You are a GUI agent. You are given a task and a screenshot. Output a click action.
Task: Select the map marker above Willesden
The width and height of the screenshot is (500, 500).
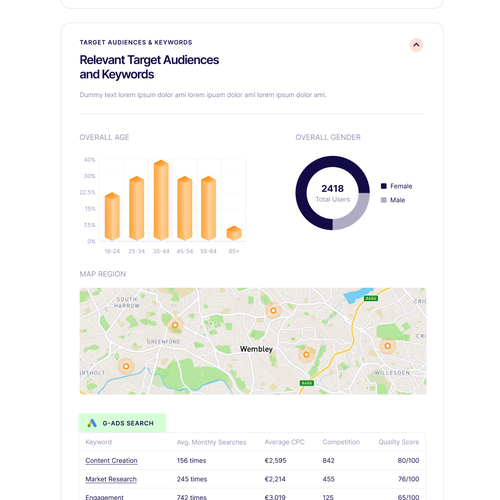[387, 346]
